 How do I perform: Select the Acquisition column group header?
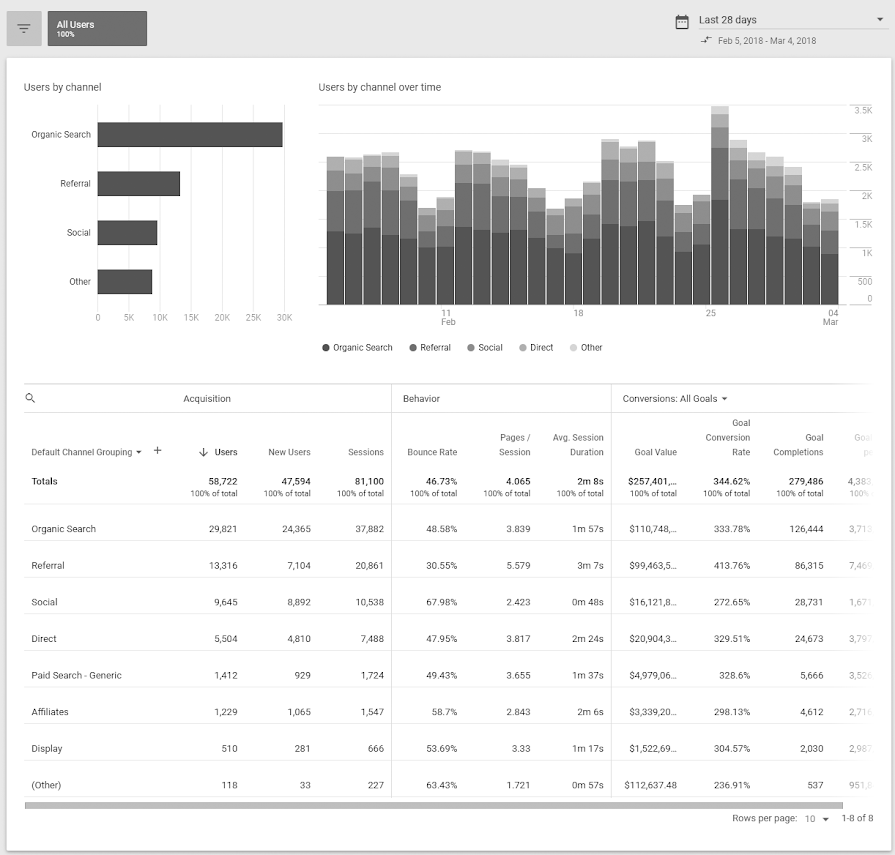click(x=207, y=399)
